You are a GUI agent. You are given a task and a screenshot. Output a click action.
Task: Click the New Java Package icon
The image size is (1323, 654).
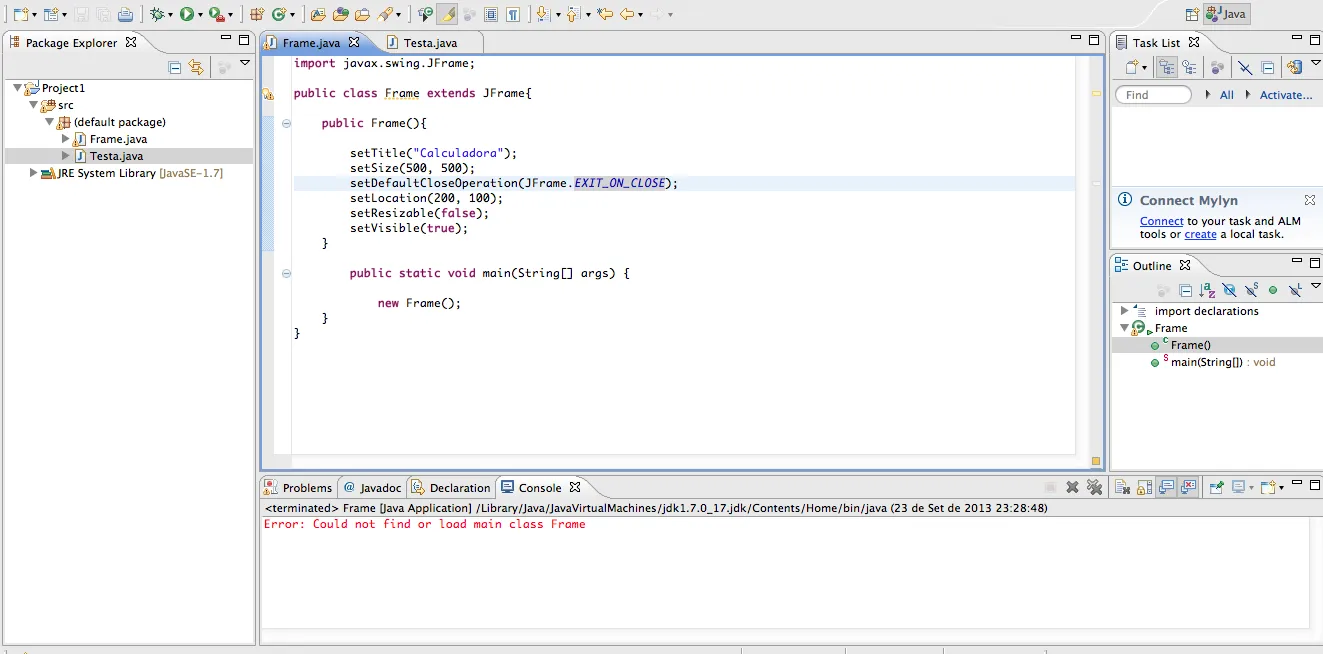256,14
